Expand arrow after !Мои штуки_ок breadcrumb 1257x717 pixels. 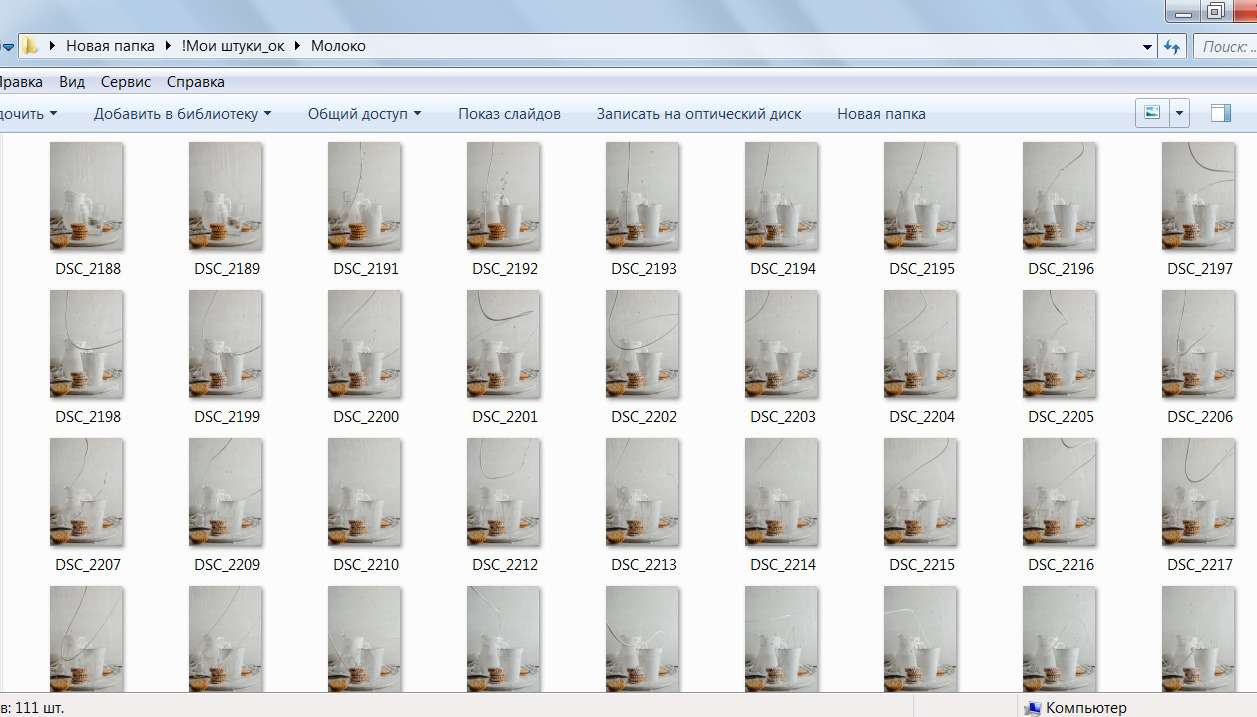[x=297, y=46]
